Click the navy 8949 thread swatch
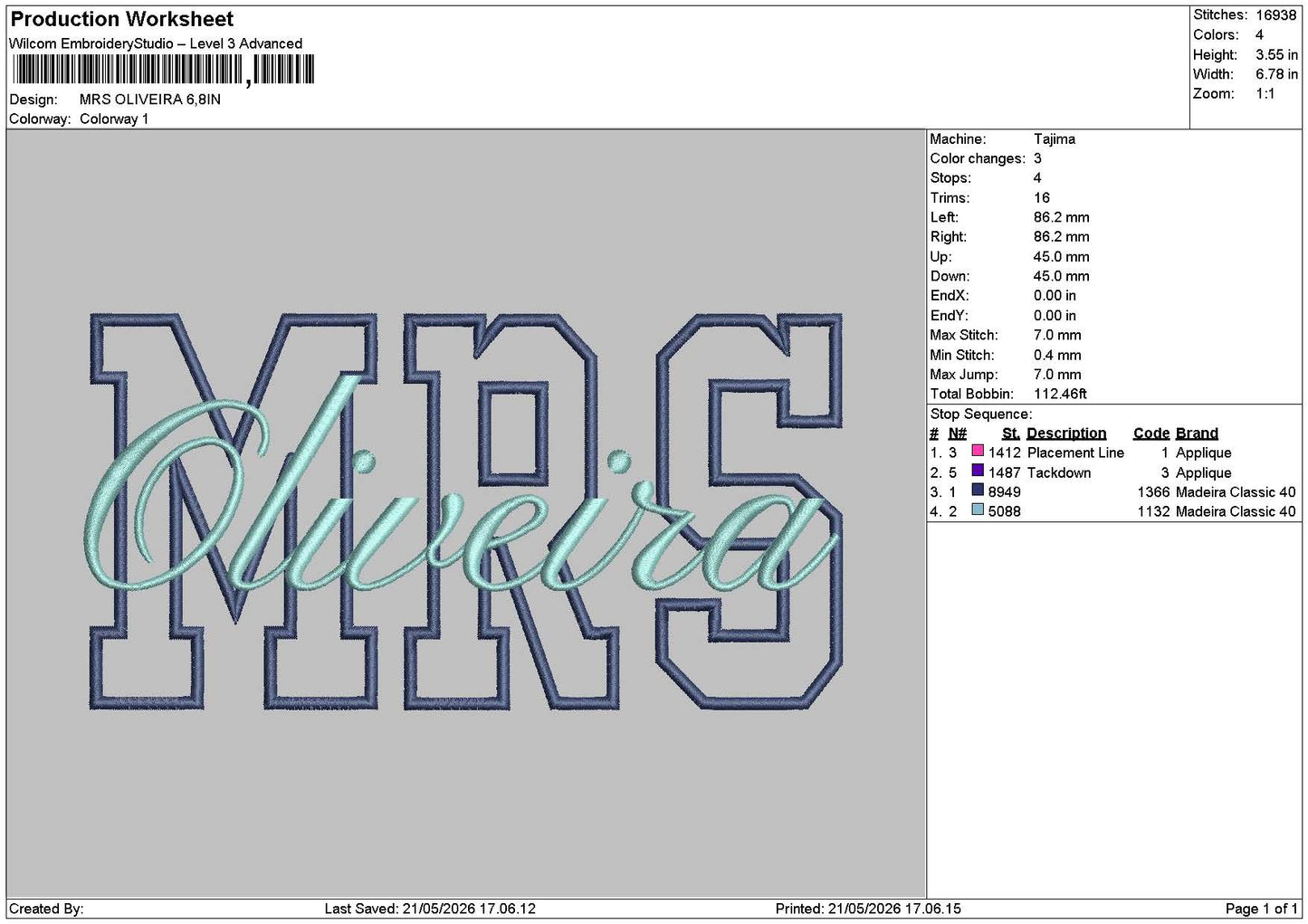 coord(978,491)
